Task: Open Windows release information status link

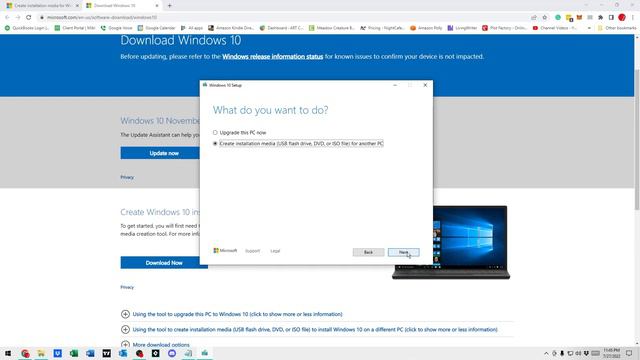Action: click(x=273, y=57)
